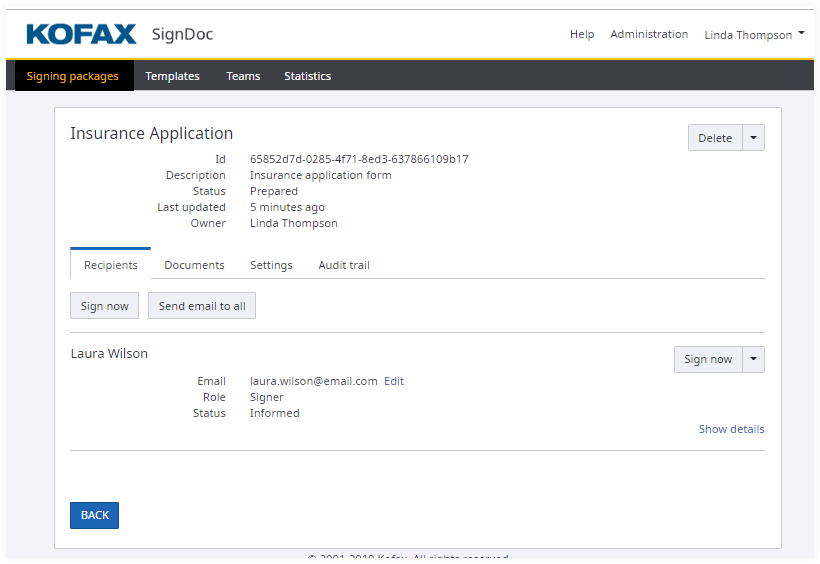The height and width of the screenshot is (564, 820).
Task: Navigate to the Teams section
Action: (243, 76)
